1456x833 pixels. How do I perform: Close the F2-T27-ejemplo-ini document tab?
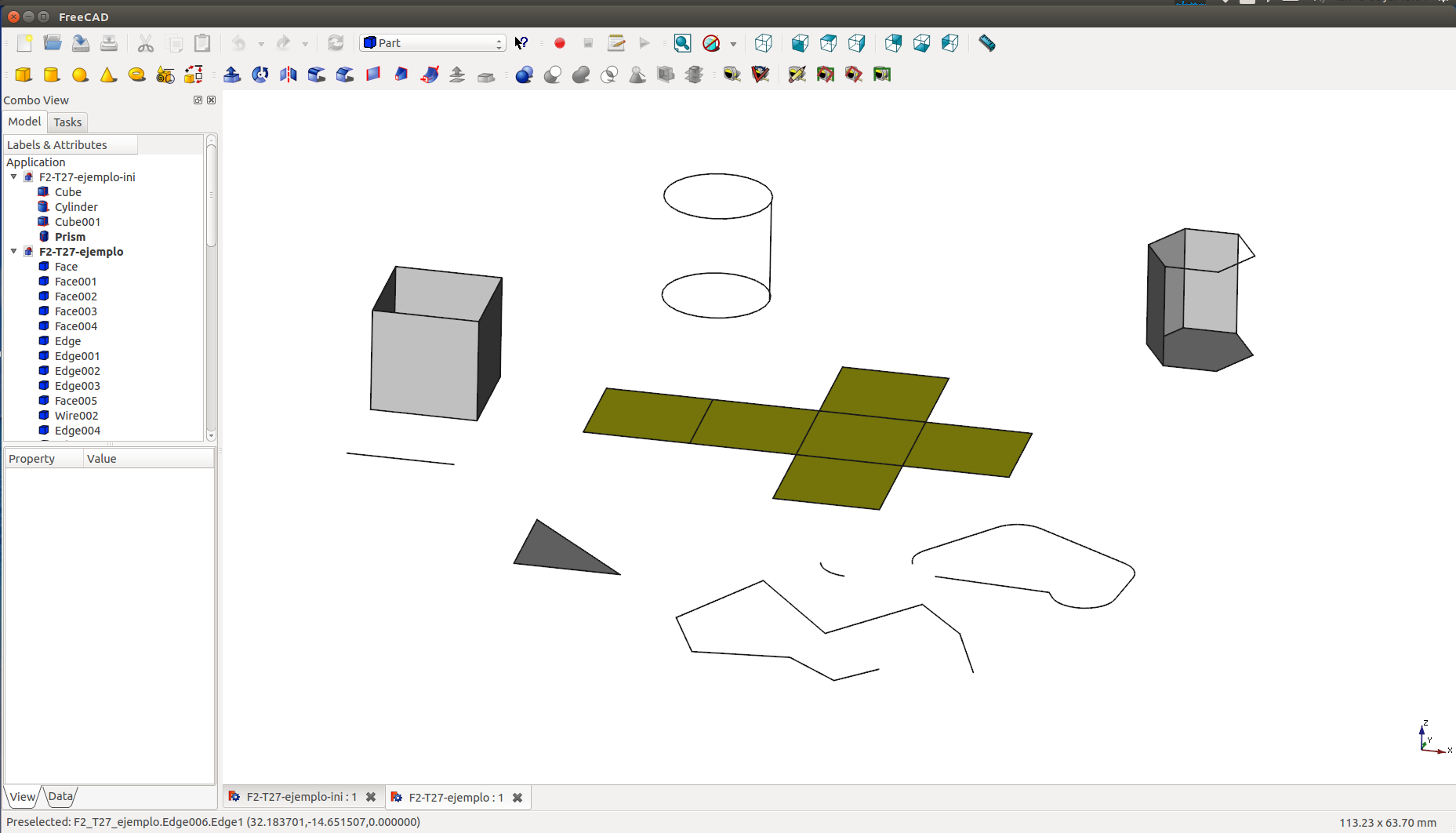click(371, 797)
